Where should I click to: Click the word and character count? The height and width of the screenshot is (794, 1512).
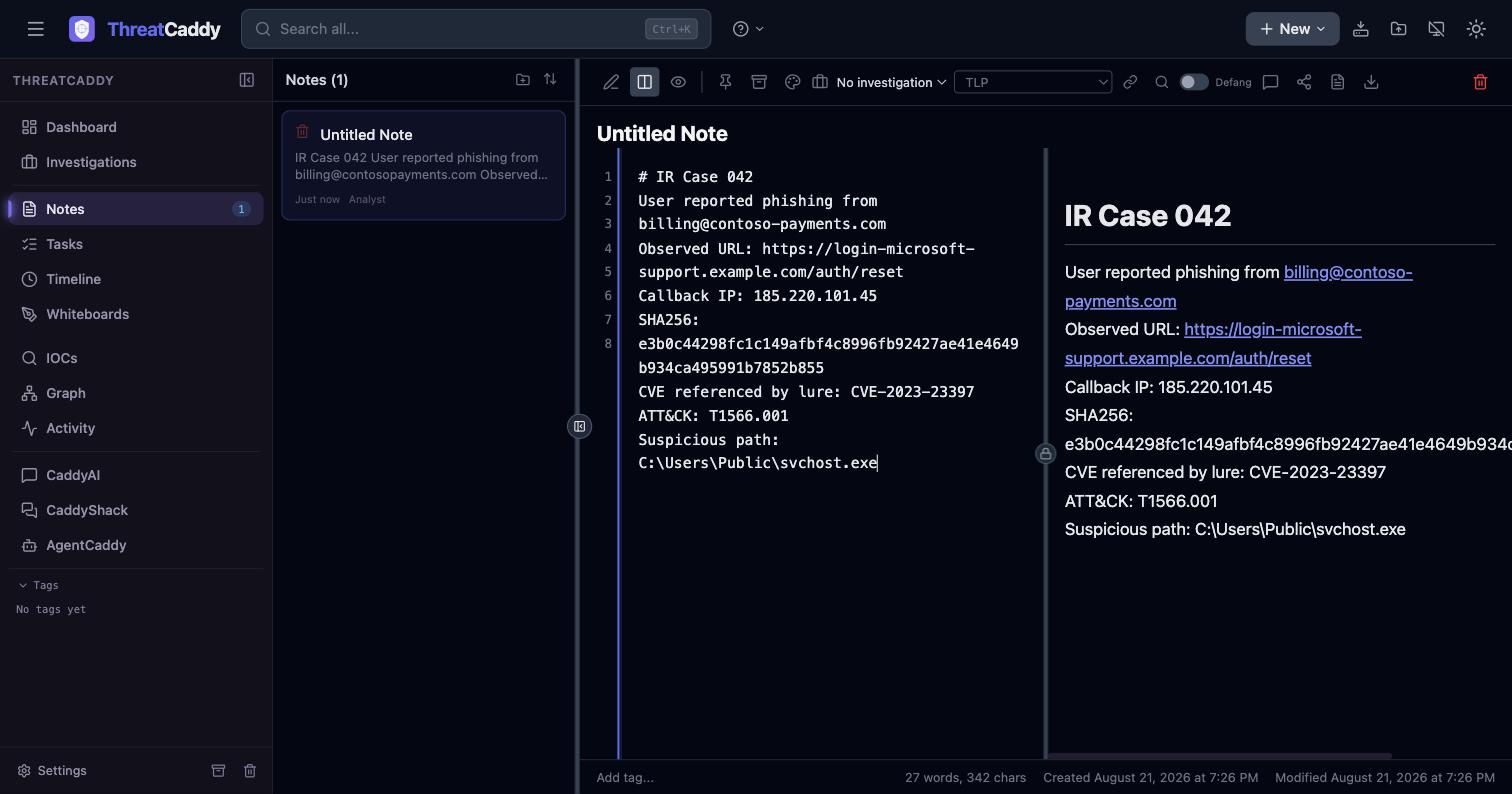(966, 777)
